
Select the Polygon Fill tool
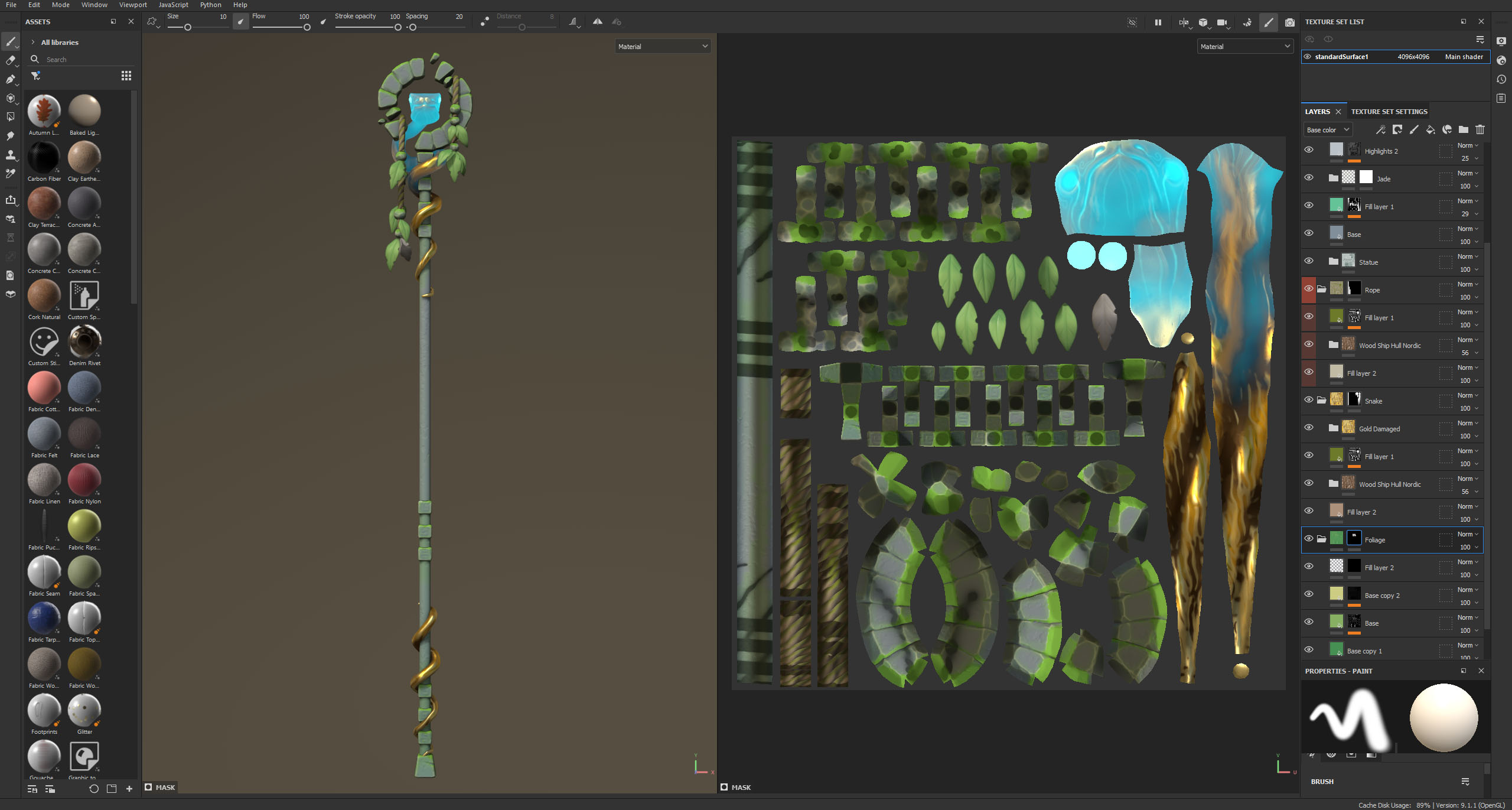10,117
